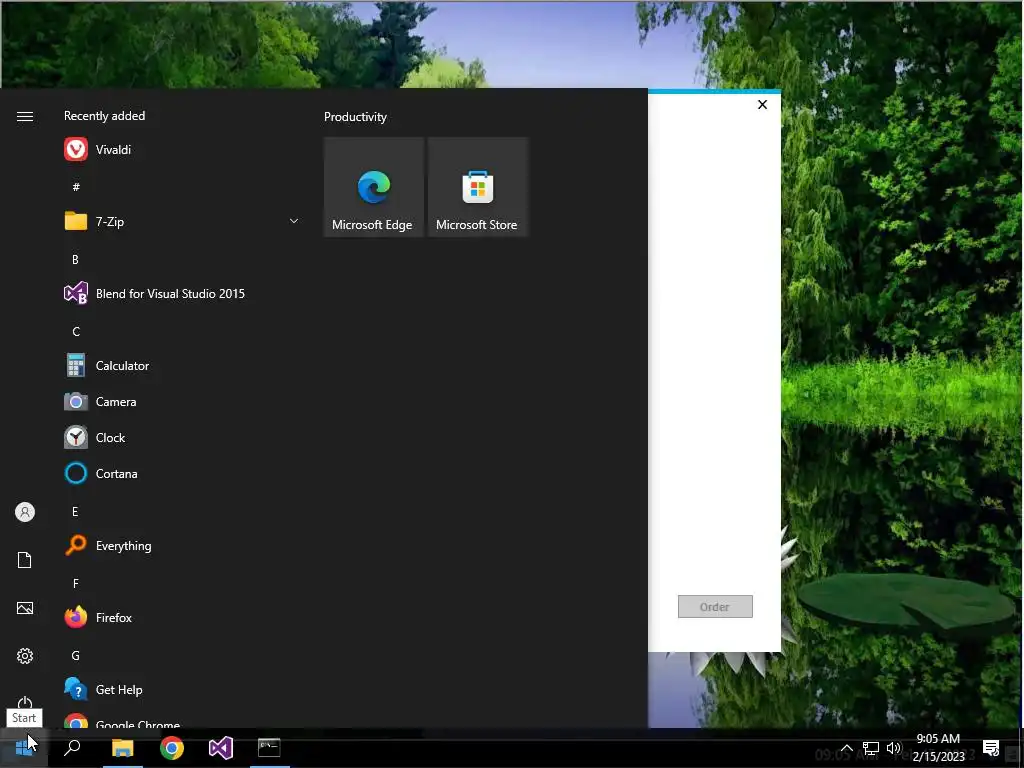The height and width of the screenshot is (768, 1024).
Task: Show hidden system tray icons
Action: (846, 748)
